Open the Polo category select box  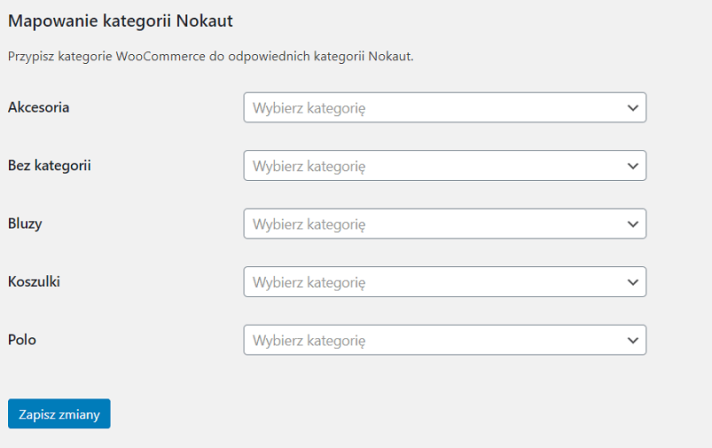tap(444, 341)
